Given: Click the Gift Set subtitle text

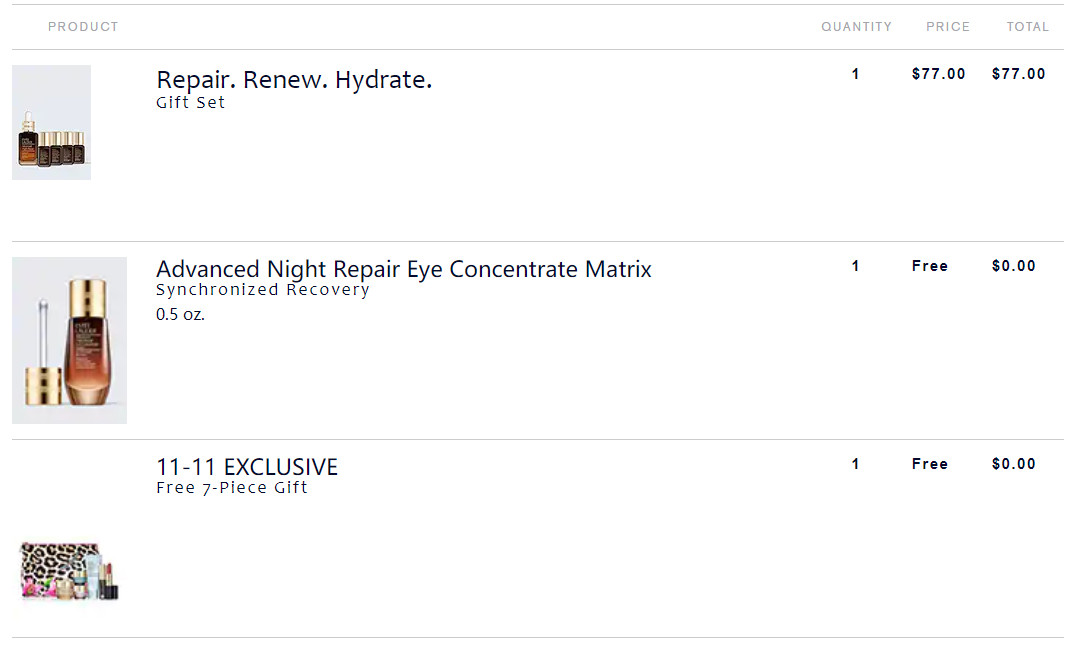Looking at the screenshot, I should [190, 102].
